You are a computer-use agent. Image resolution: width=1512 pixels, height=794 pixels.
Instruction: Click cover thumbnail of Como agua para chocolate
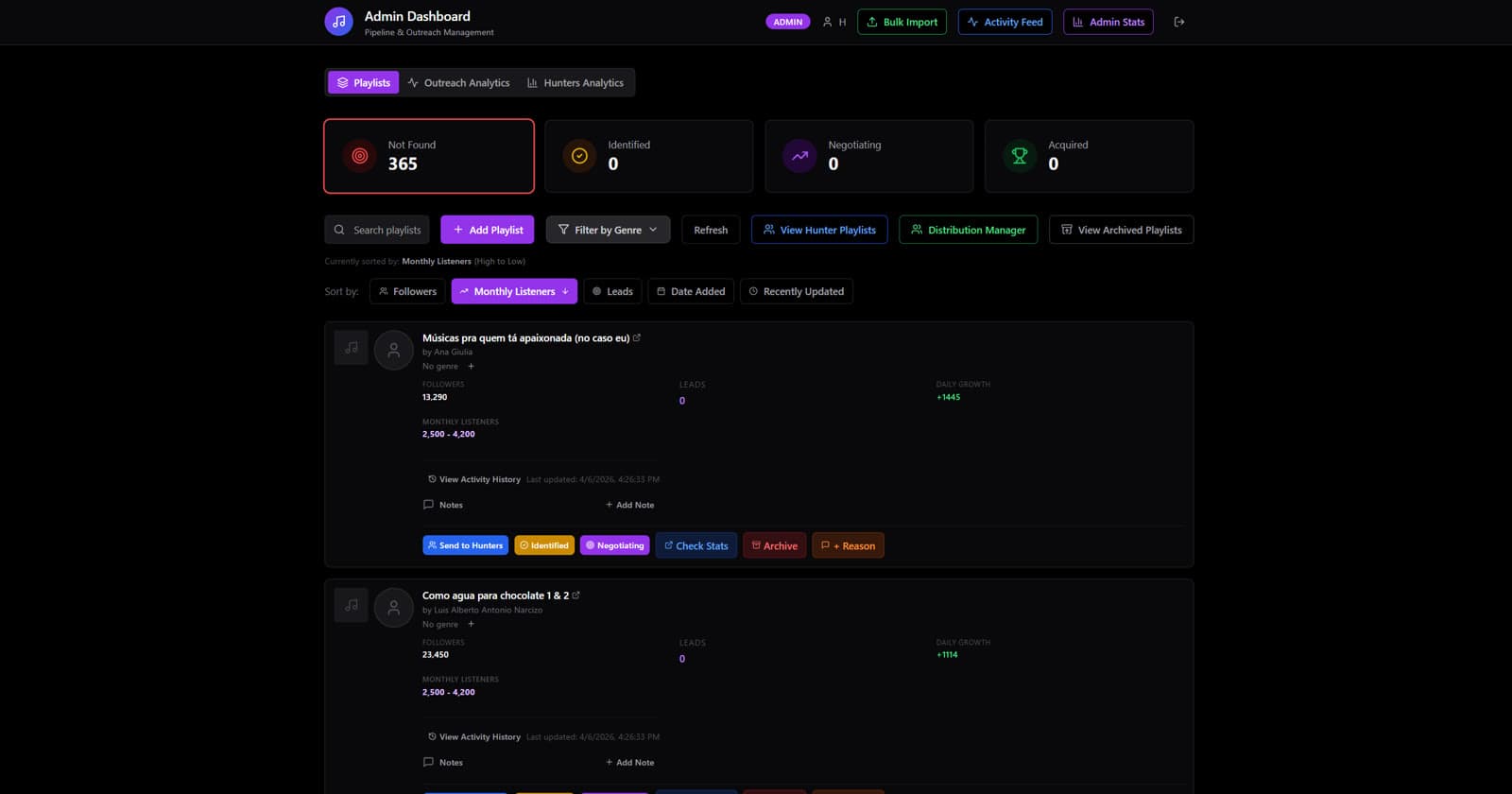pyautogui.click(x=351, y=606)
